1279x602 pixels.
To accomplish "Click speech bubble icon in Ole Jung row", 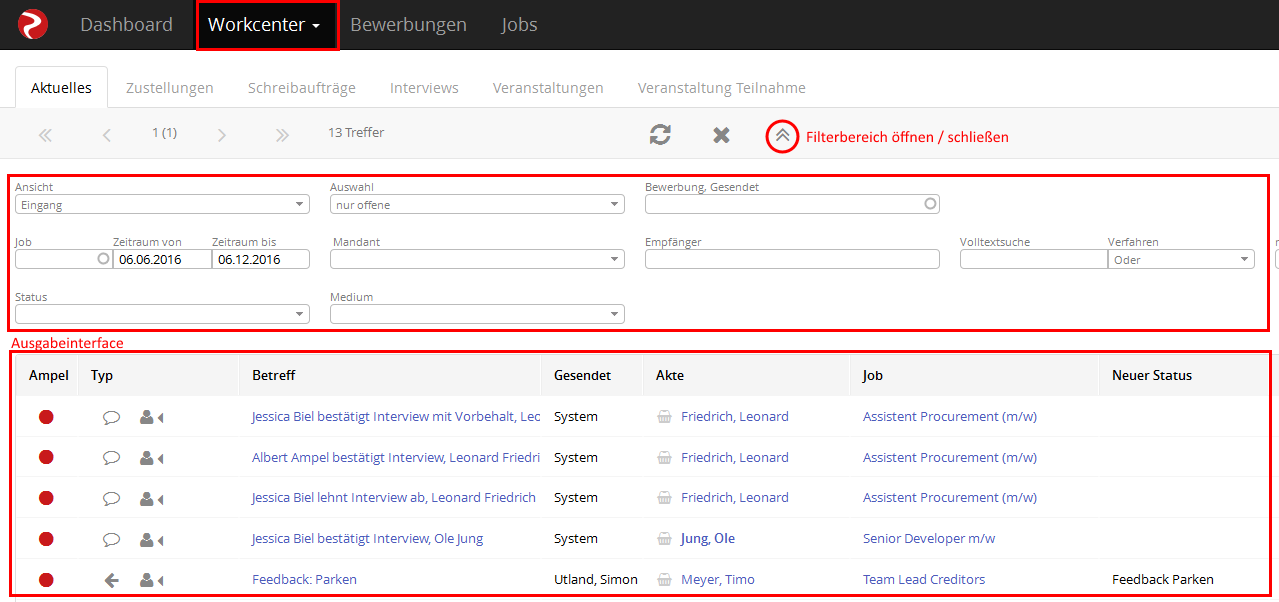I will click(x=111, y=539).
